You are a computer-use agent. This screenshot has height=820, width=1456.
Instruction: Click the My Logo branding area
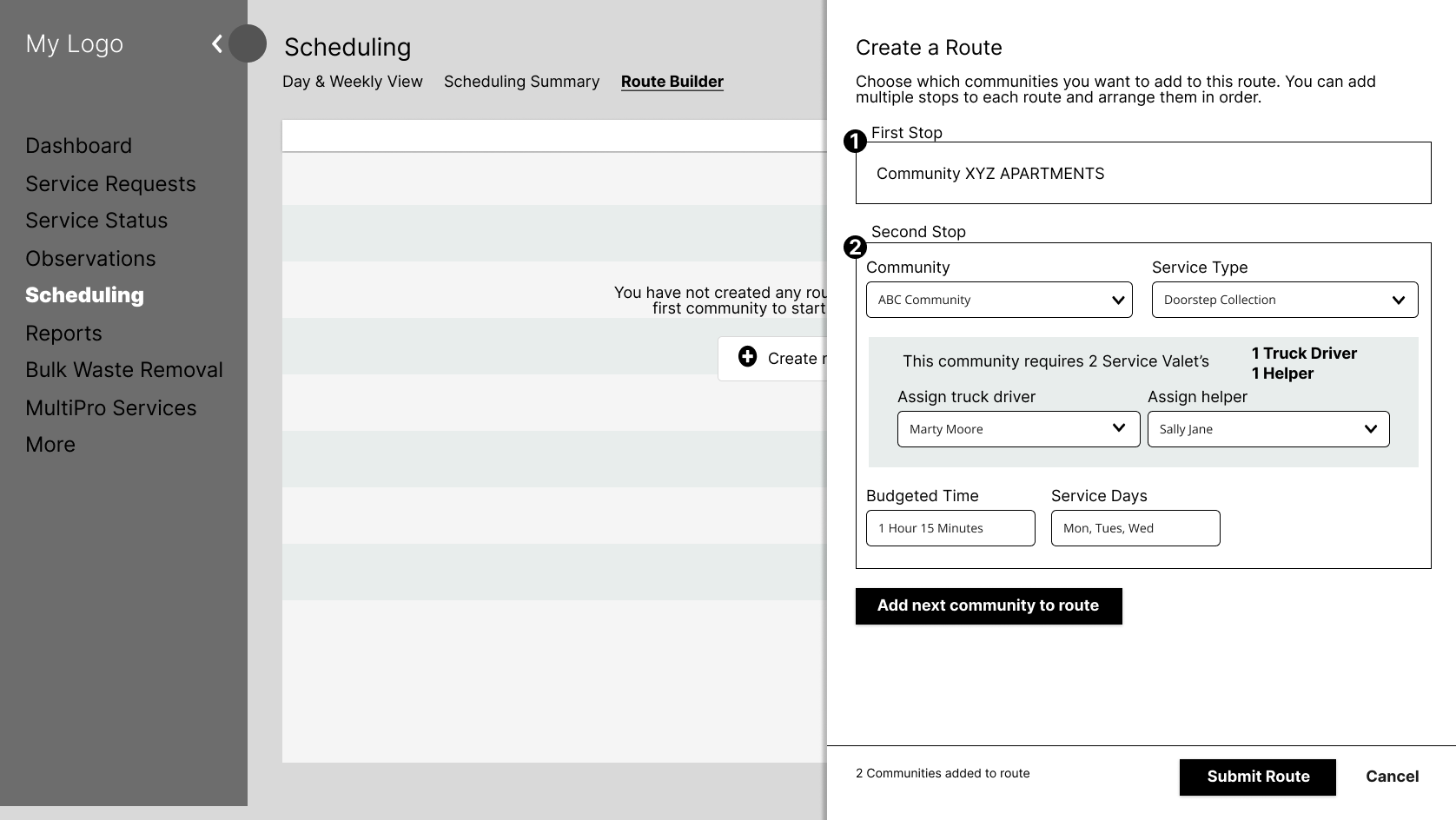(75, 43)
